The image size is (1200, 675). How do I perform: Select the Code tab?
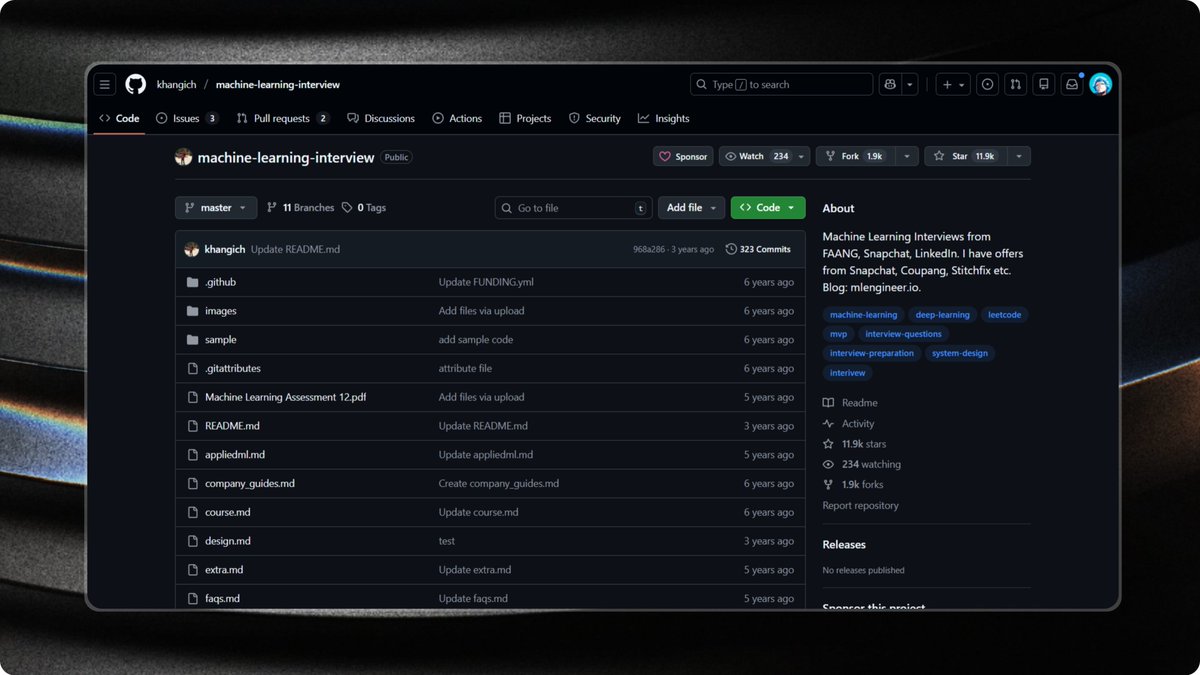pos(119,118)
